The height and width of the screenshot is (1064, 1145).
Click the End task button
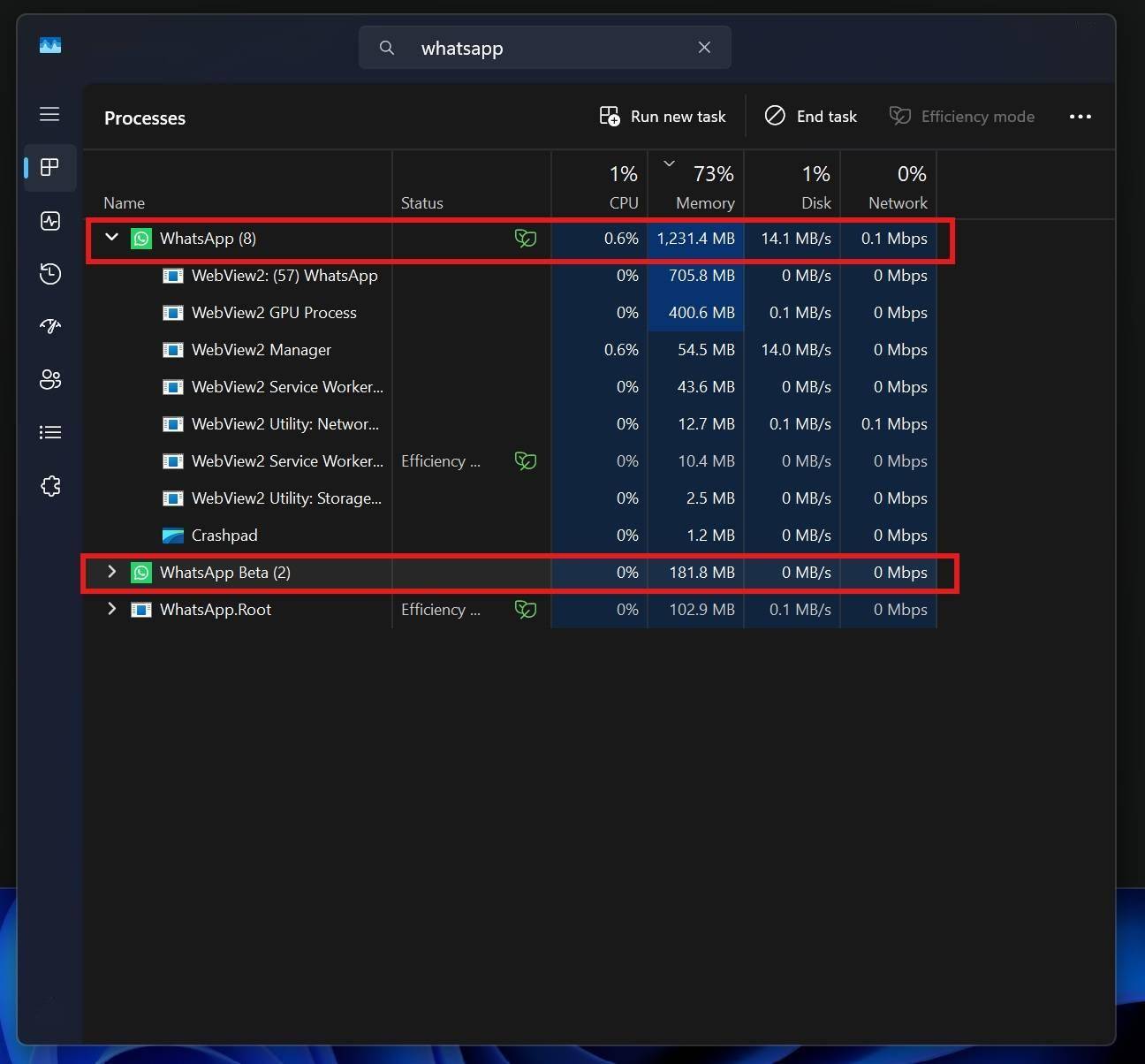click(811, 117)
